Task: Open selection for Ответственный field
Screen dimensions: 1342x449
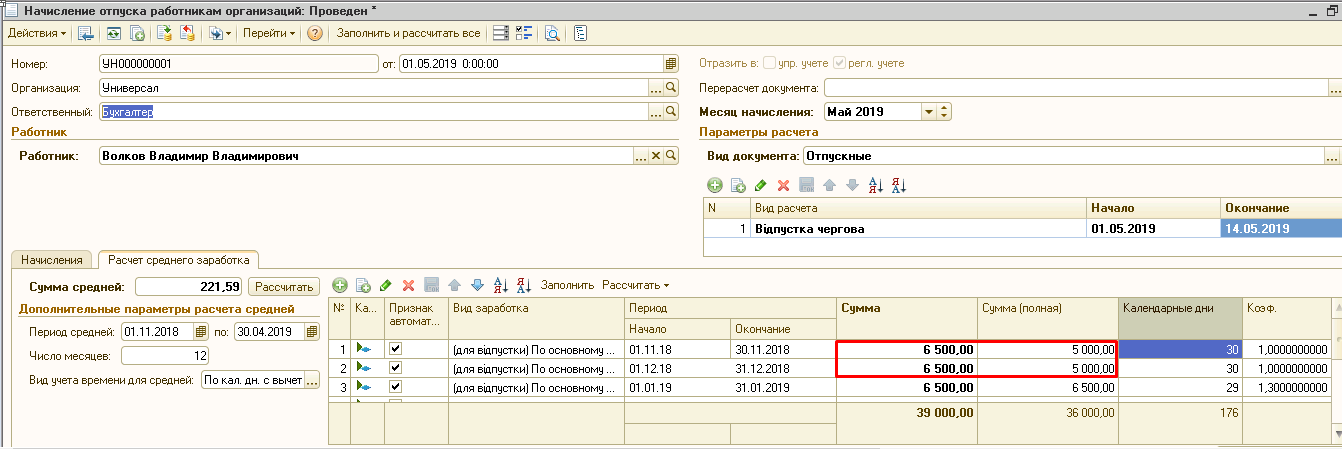Action: pyautogui.click(x=657, y=111)
